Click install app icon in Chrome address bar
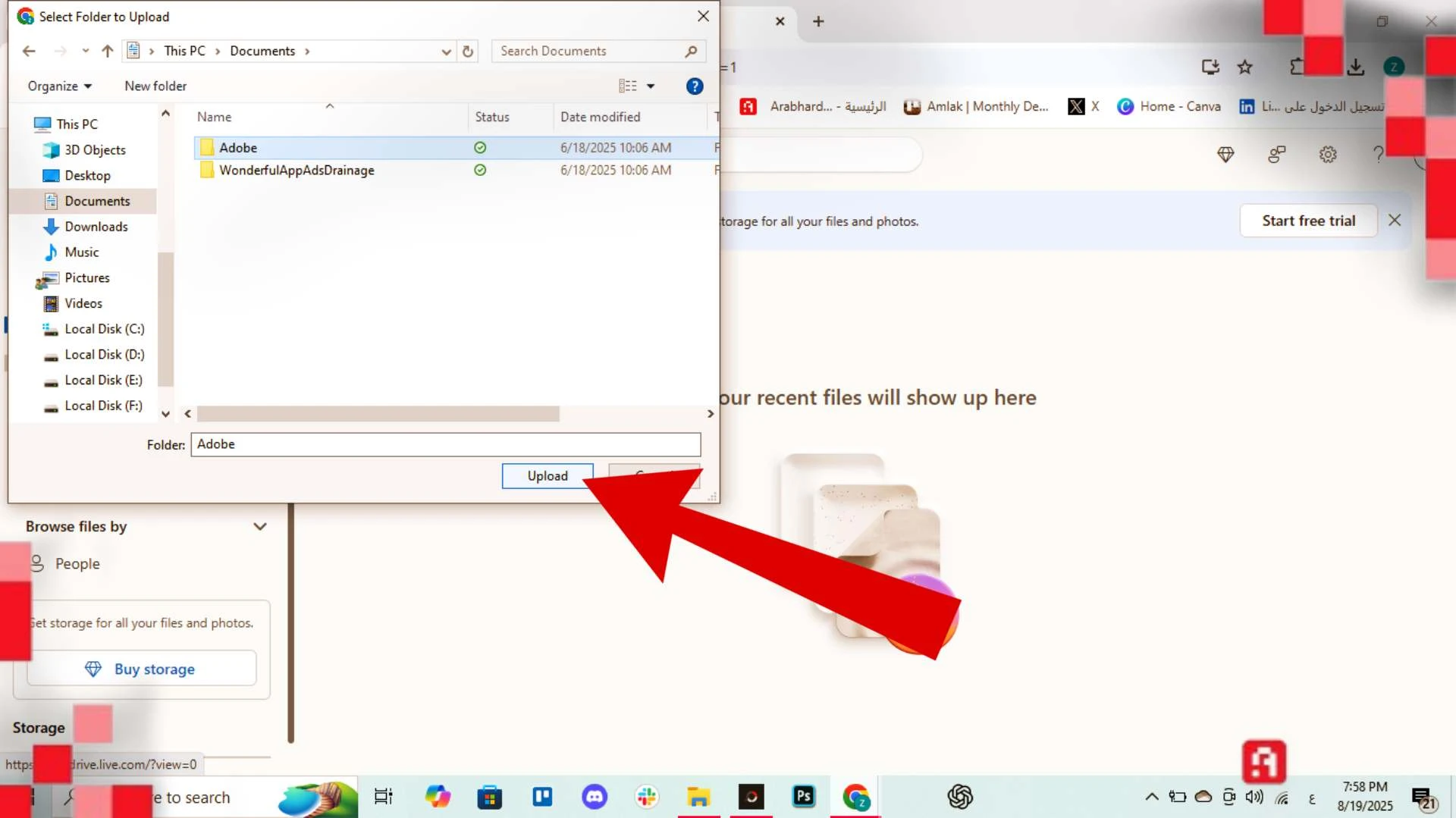Image resolution: width=1456 pixels, height=818 pixels. [x=1210, y=67]
